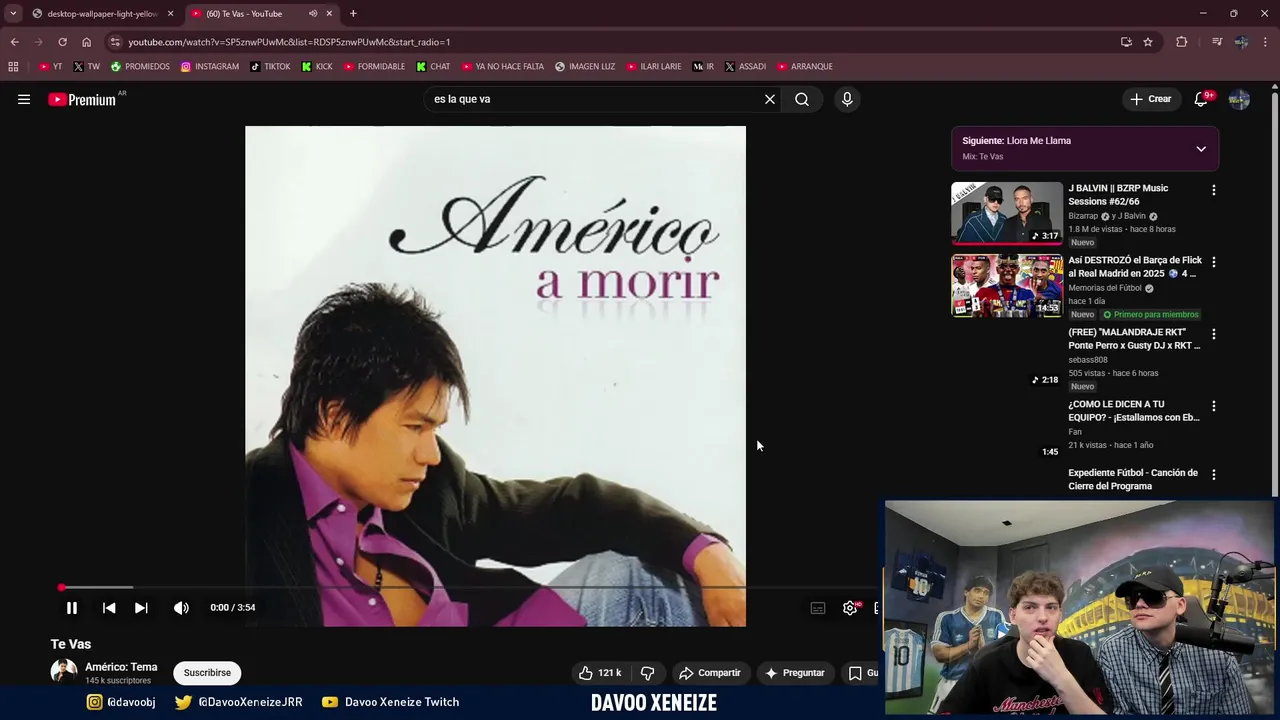
Task: Like the video with 121 k likes
Action: pos(600,673)
